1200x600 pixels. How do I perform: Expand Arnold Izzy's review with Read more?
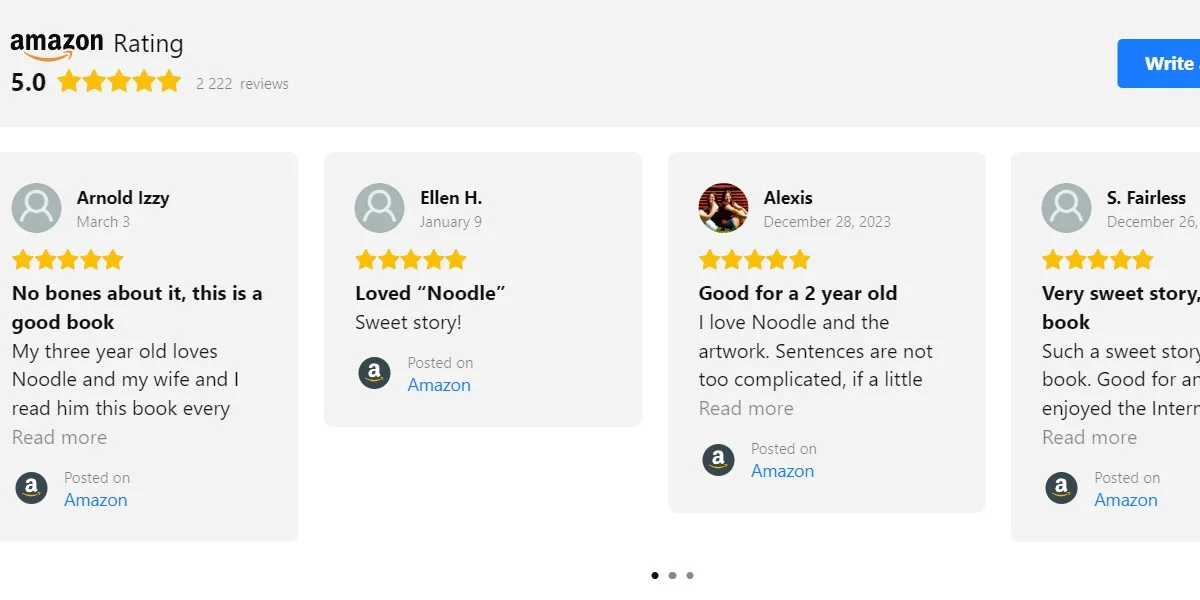59,437
